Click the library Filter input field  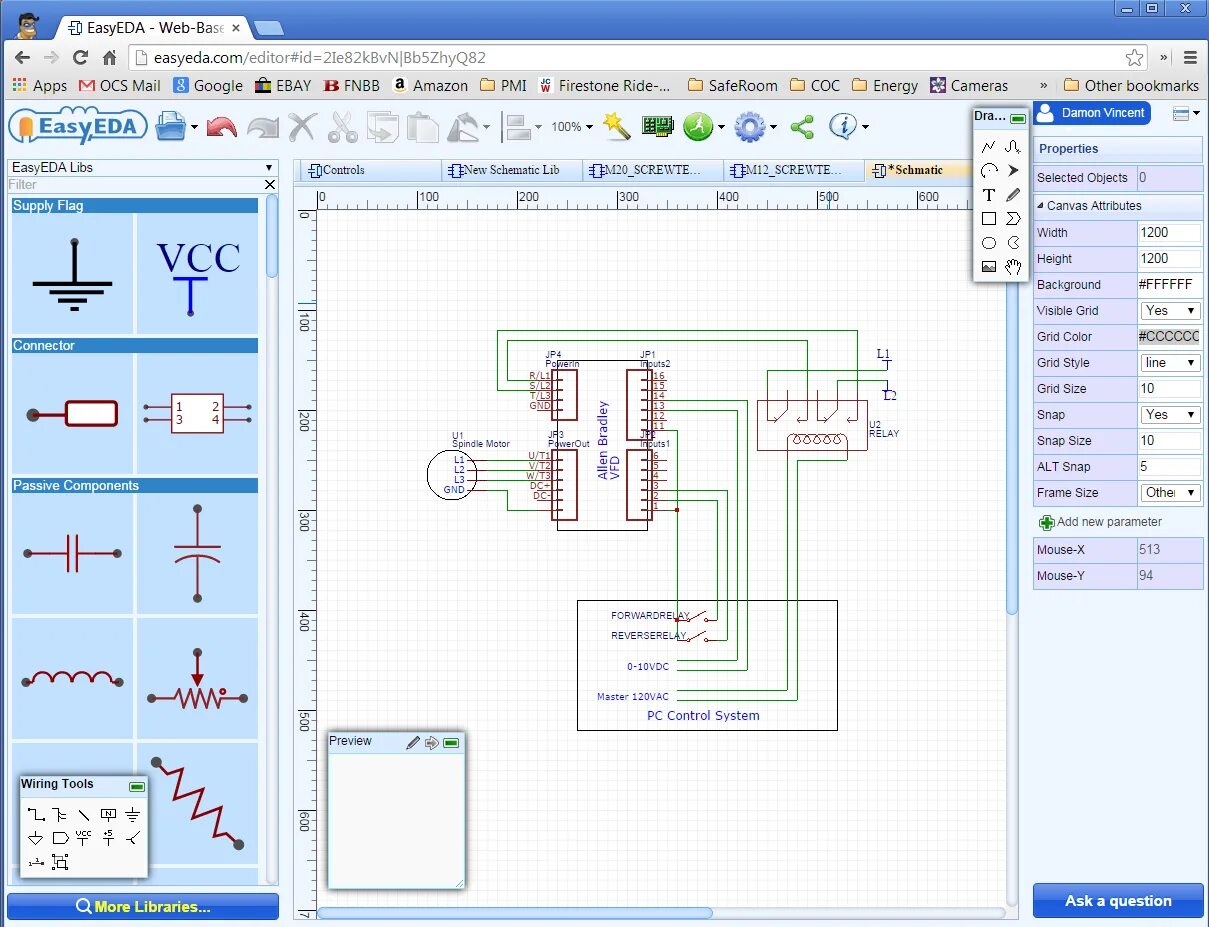pos(135,185)
